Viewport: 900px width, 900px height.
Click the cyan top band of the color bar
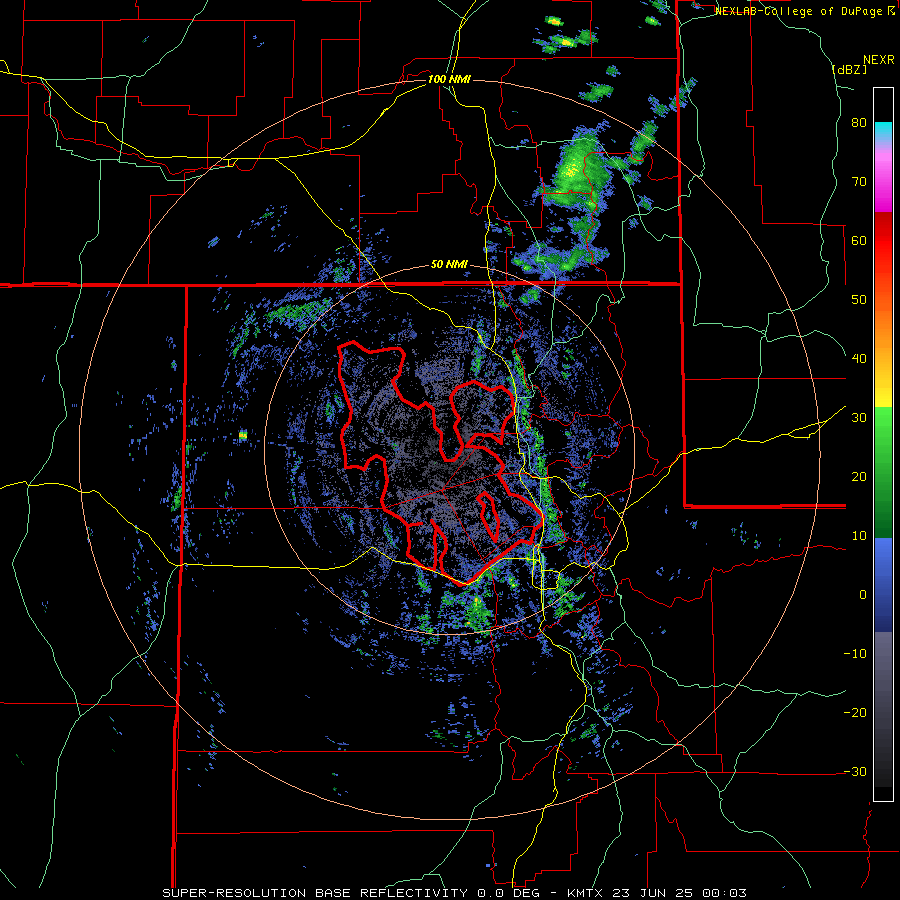pyautogui.click(x=883, y=131)
